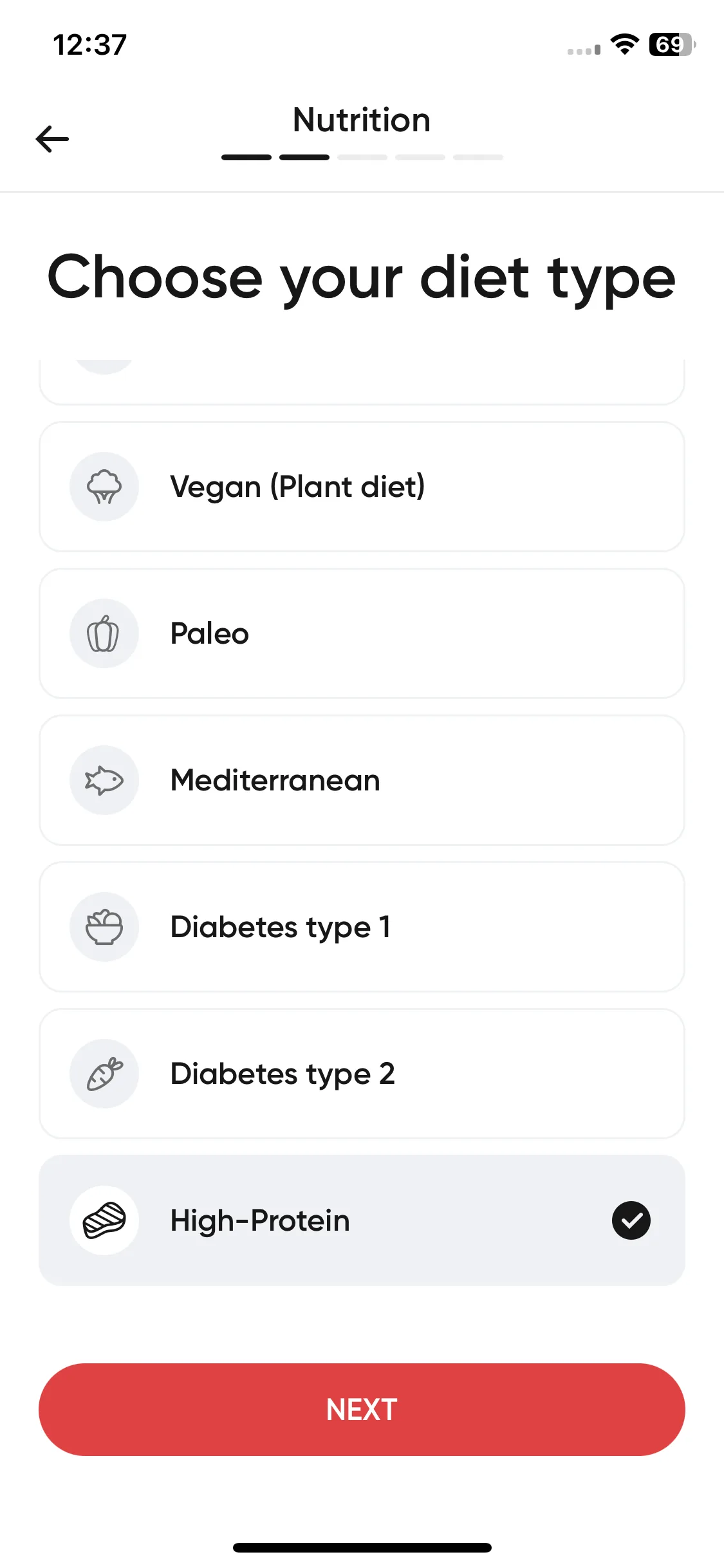Viewport: 724px width, 1568px height.
Task: Select the Vegan (Plant diet) option
Action: tap(362, 487)
